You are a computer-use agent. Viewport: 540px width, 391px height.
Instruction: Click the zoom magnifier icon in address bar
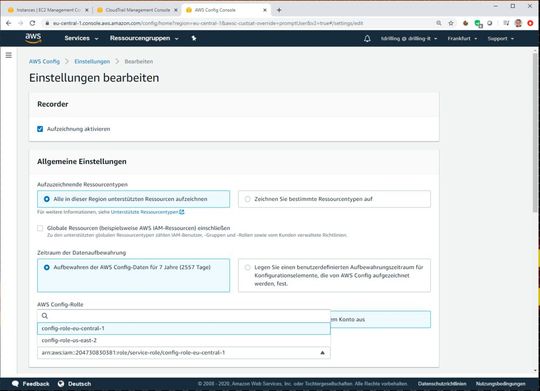(x=439, y=23)
